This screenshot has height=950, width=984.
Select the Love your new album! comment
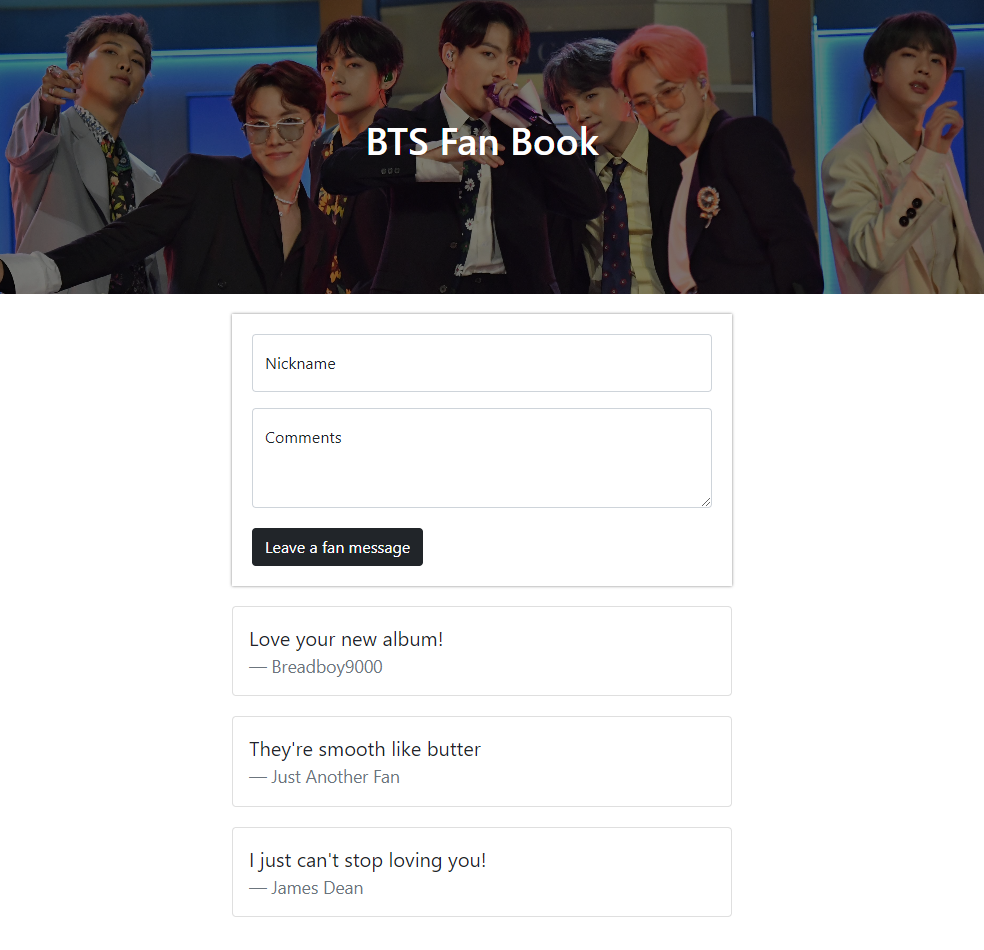[x=346, y=639]
